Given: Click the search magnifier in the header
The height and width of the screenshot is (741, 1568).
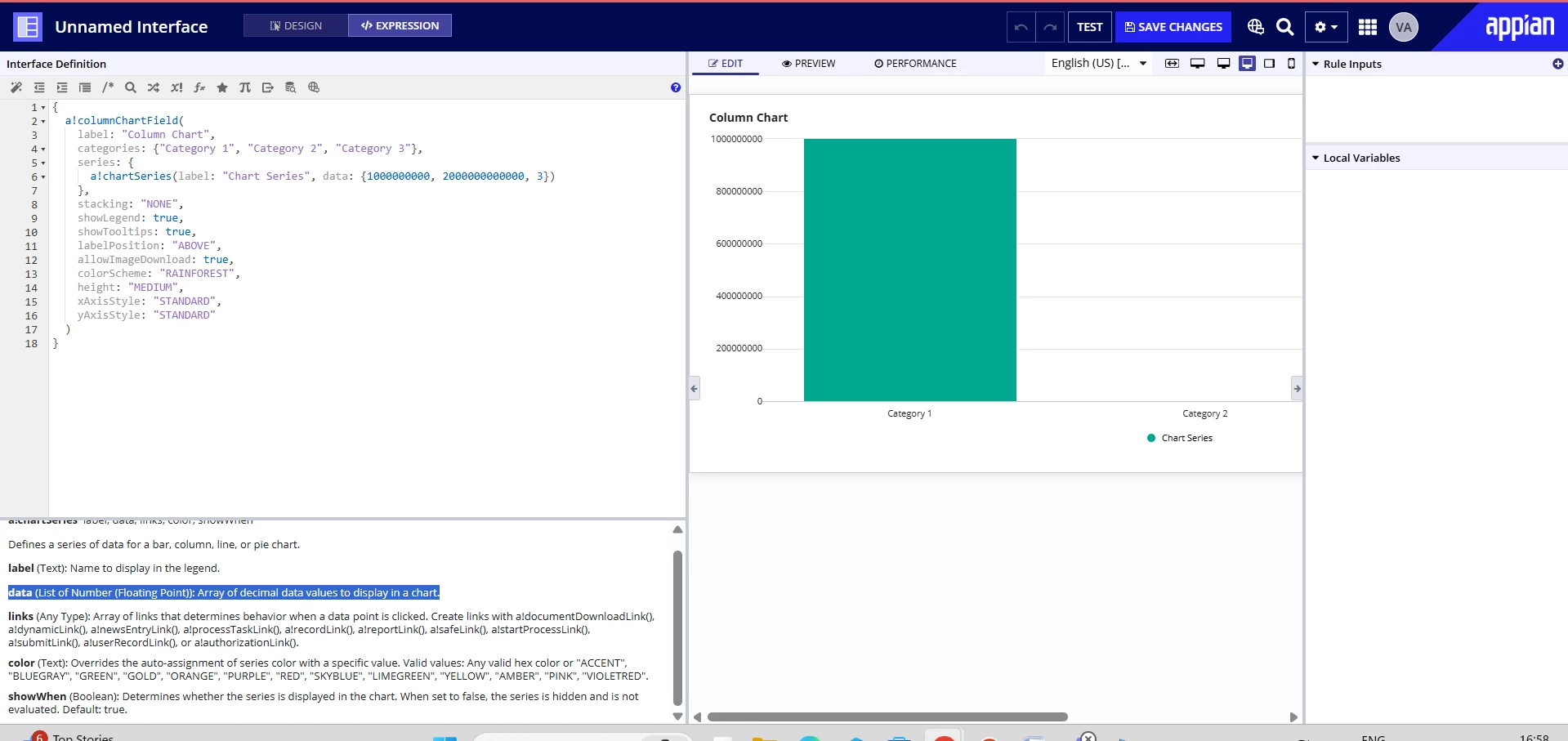Looking at the screenshot, I should tap(1285, 27).
